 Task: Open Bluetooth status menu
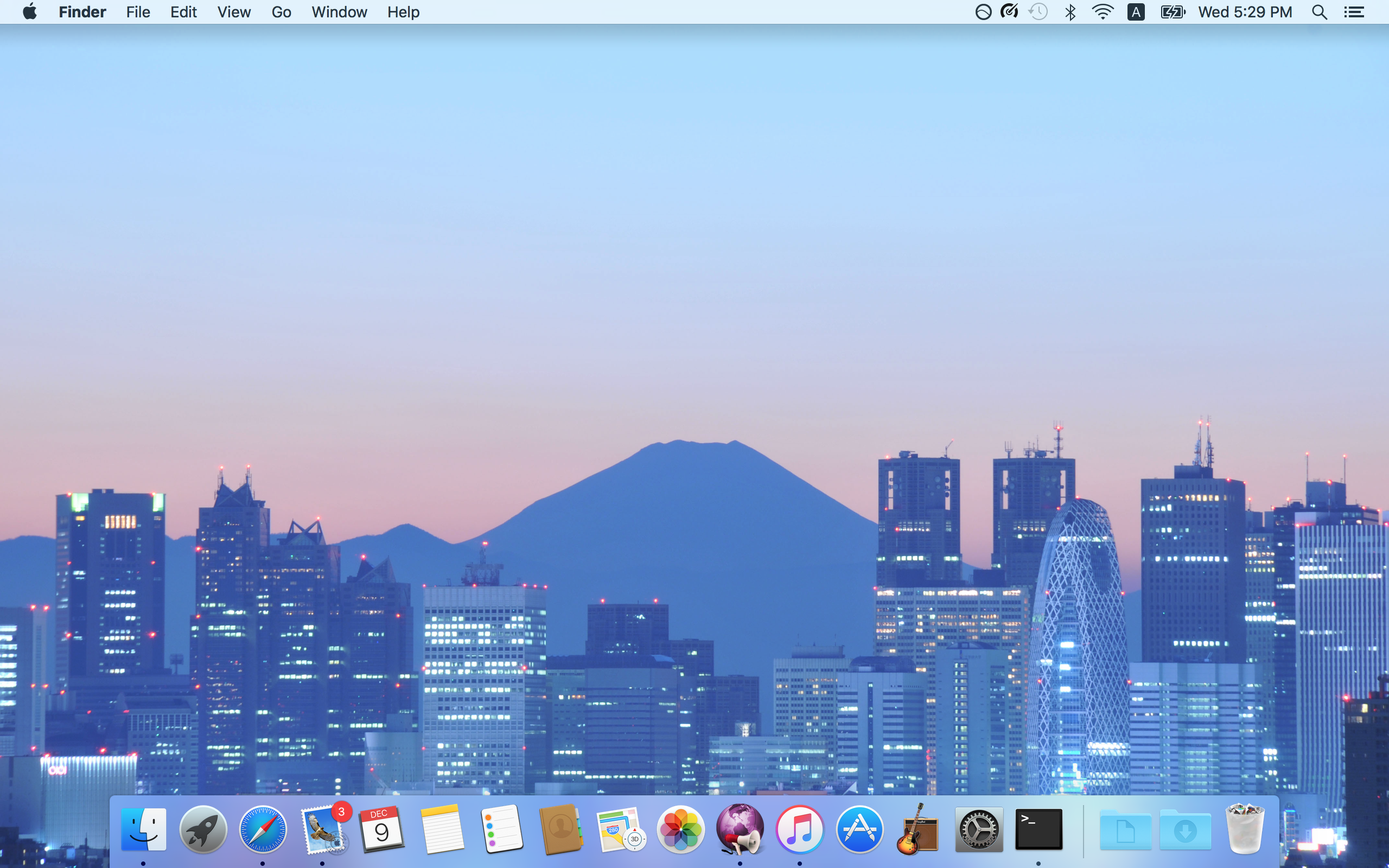pos(1070,12)
